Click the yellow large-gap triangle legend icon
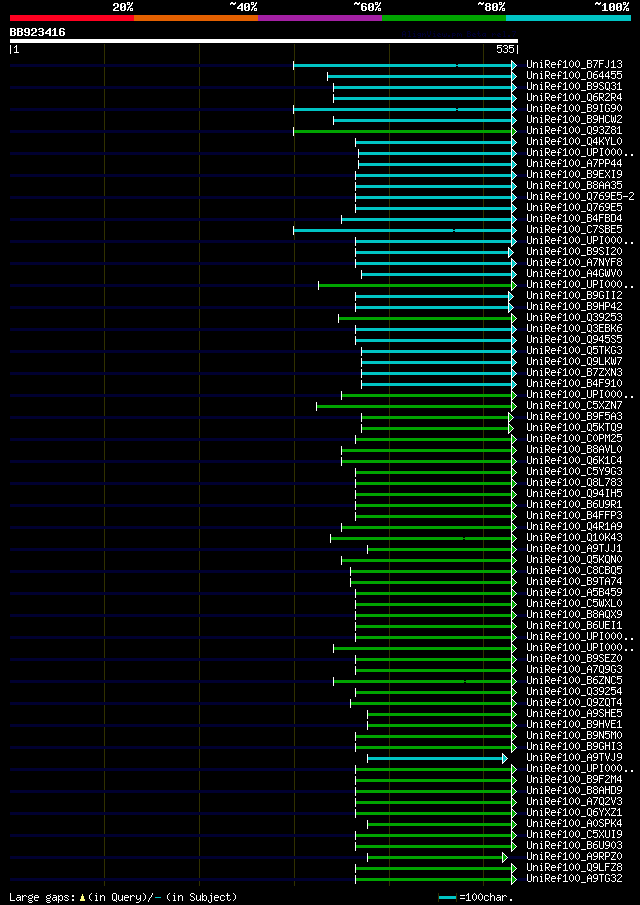The image size is (640, 905). (x=83, y=897)
